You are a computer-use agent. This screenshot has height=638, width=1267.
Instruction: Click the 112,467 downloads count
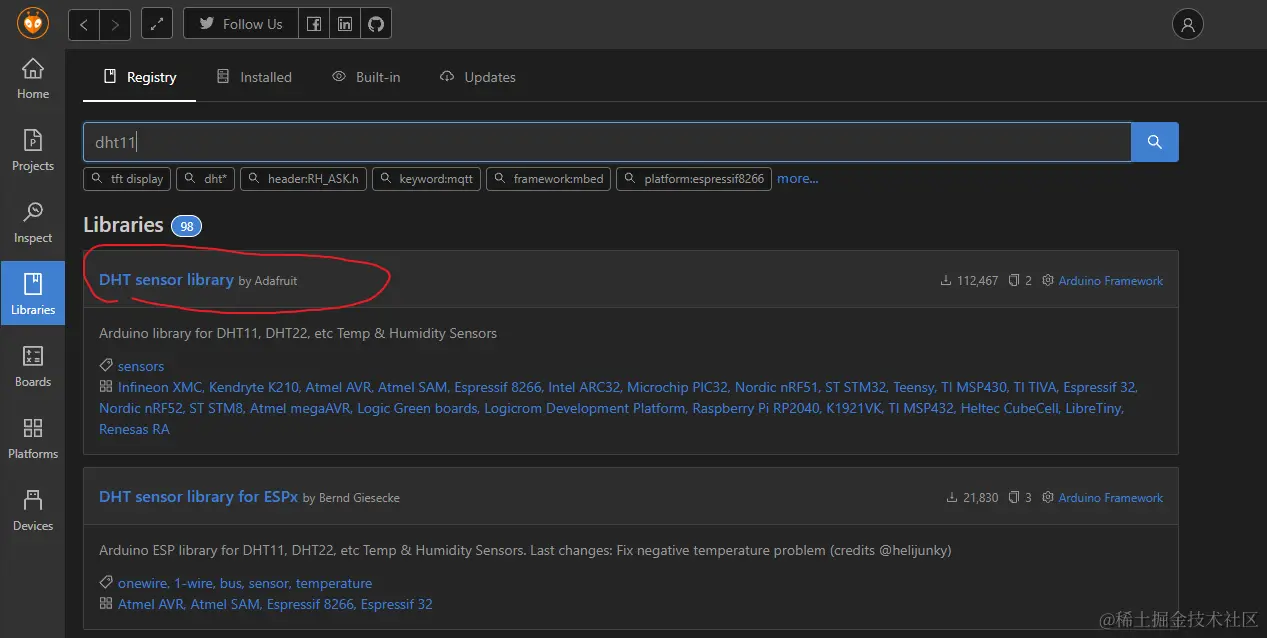pos(969,281)
